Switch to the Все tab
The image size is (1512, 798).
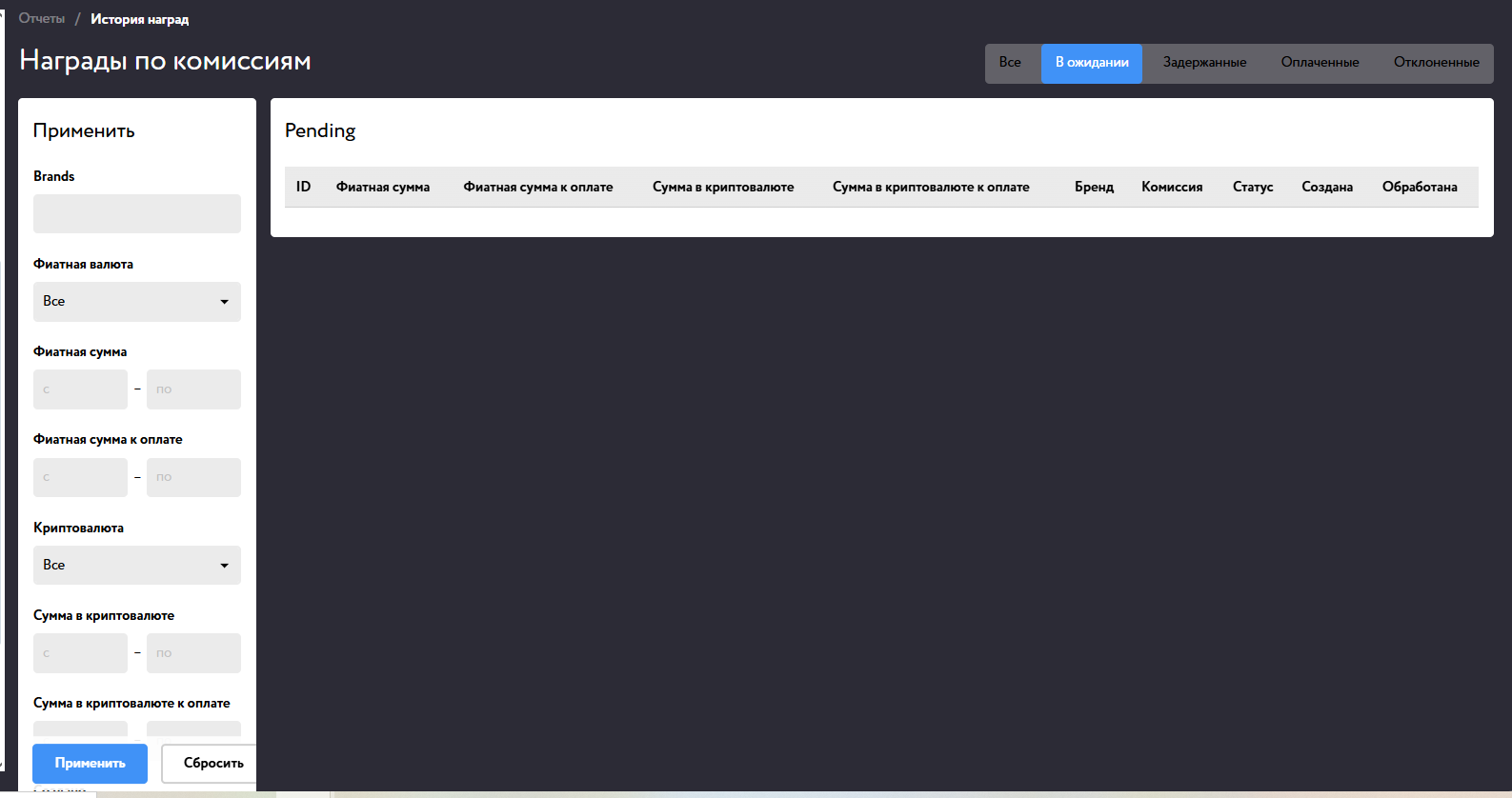1010,63
